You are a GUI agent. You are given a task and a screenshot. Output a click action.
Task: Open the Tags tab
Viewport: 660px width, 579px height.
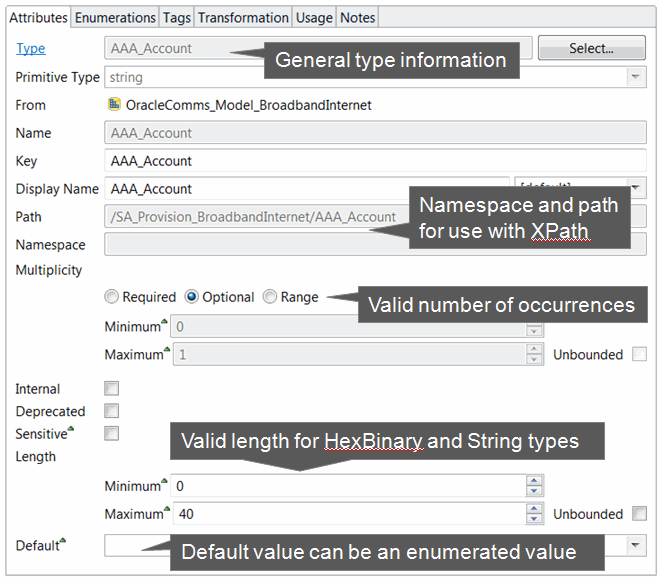click(x=176, y=18)
